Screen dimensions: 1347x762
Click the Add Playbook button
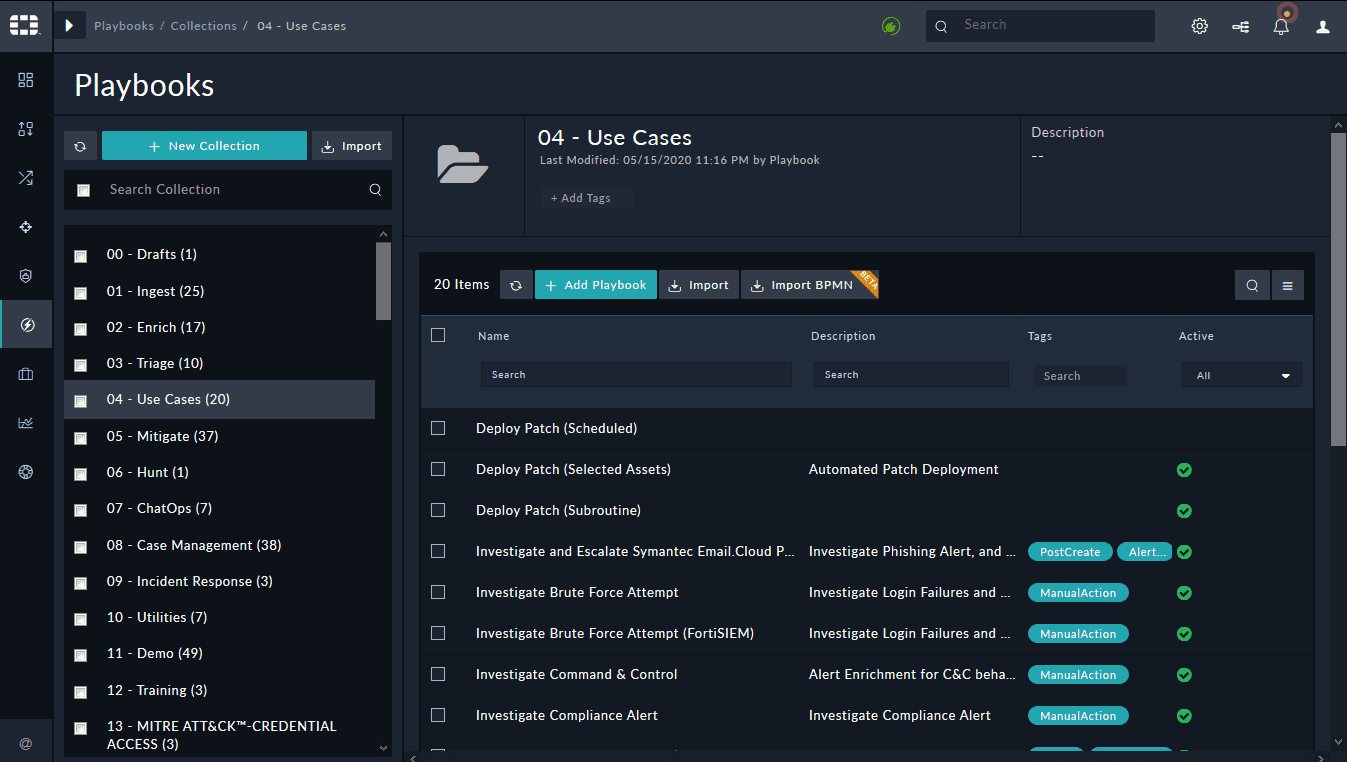[x=596, y=285]
